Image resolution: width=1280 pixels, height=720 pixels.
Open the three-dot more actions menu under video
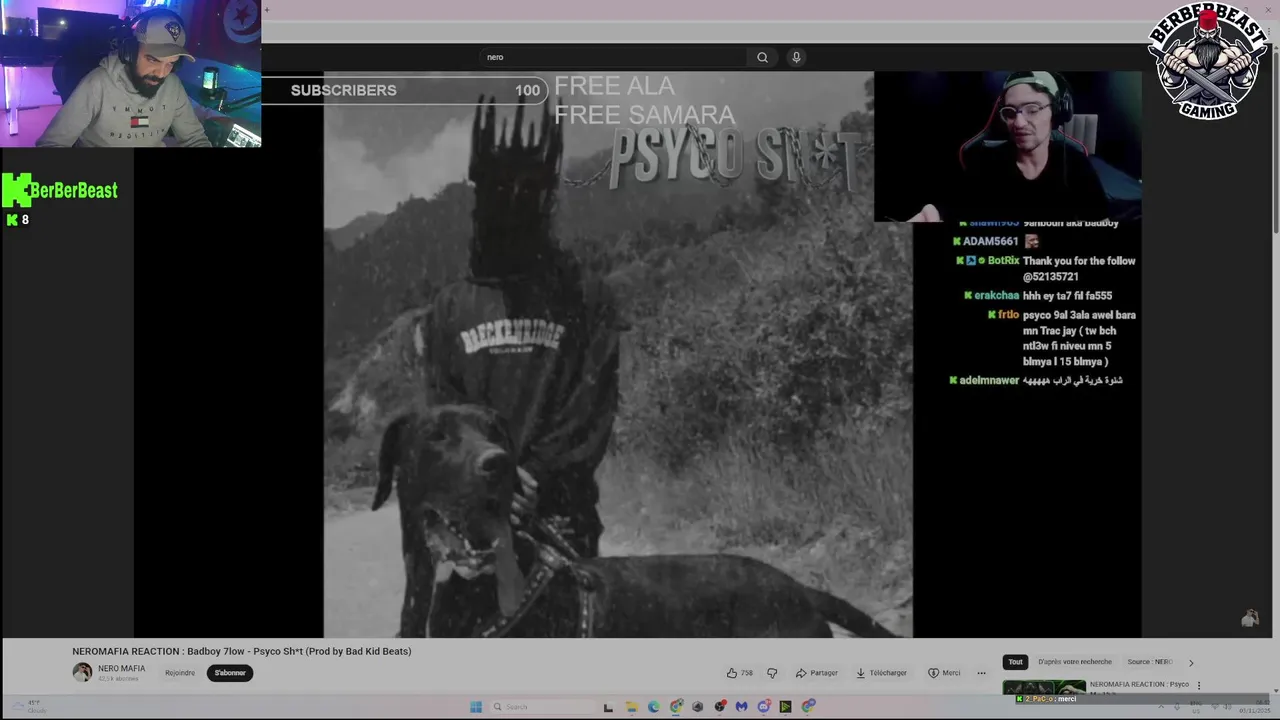981,673
